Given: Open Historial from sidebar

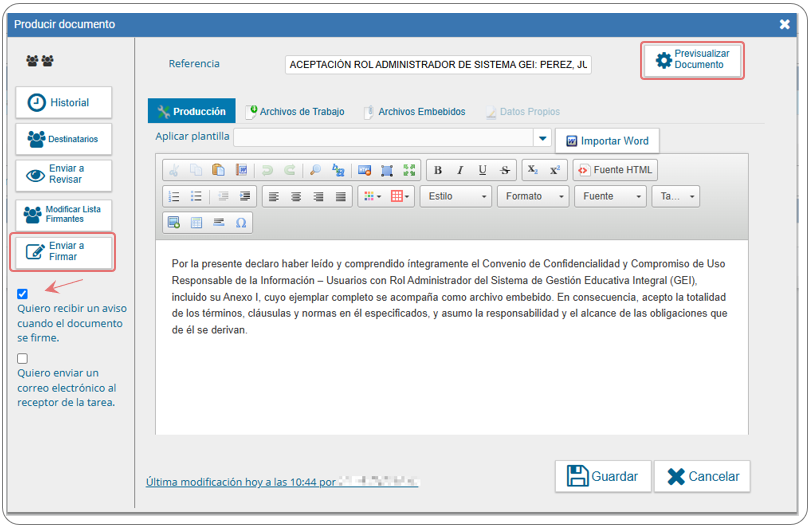Looking at the screenshot, I should (x=64, y=102).
